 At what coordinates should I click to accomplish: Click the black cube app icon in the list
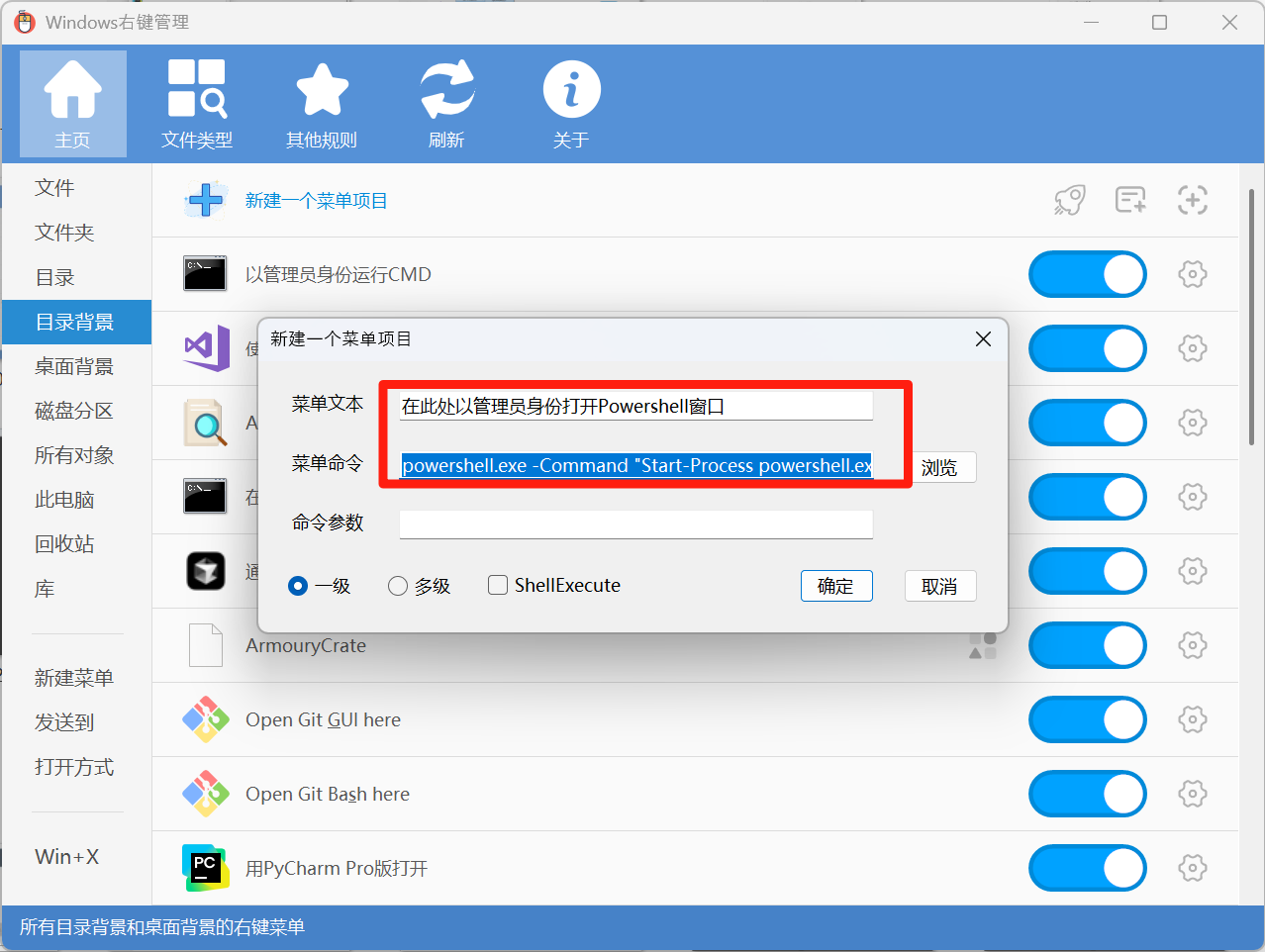click(206, 571)
